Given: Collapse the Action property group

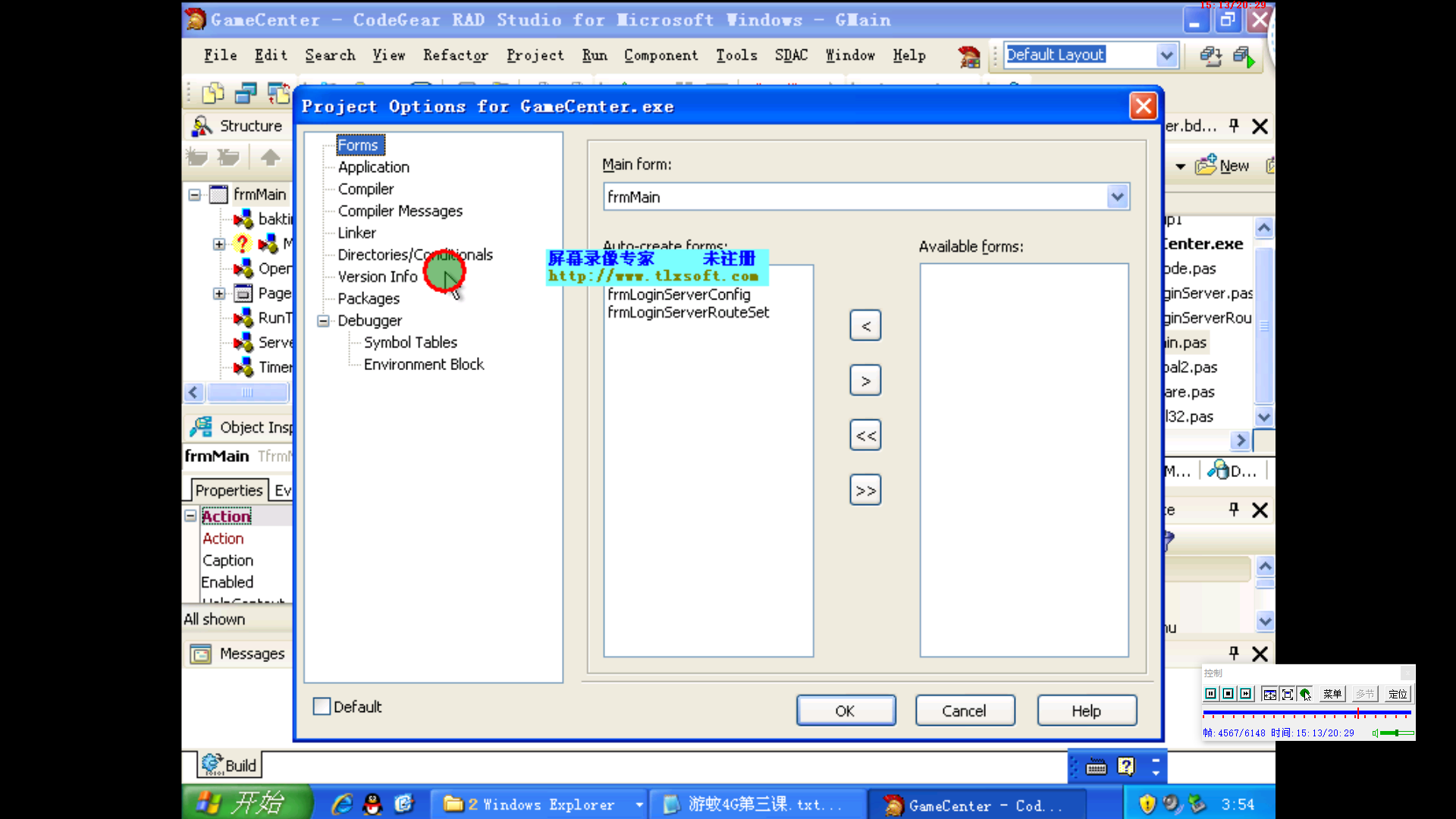Looking at the screenshot, I should (x=190, y=516).
